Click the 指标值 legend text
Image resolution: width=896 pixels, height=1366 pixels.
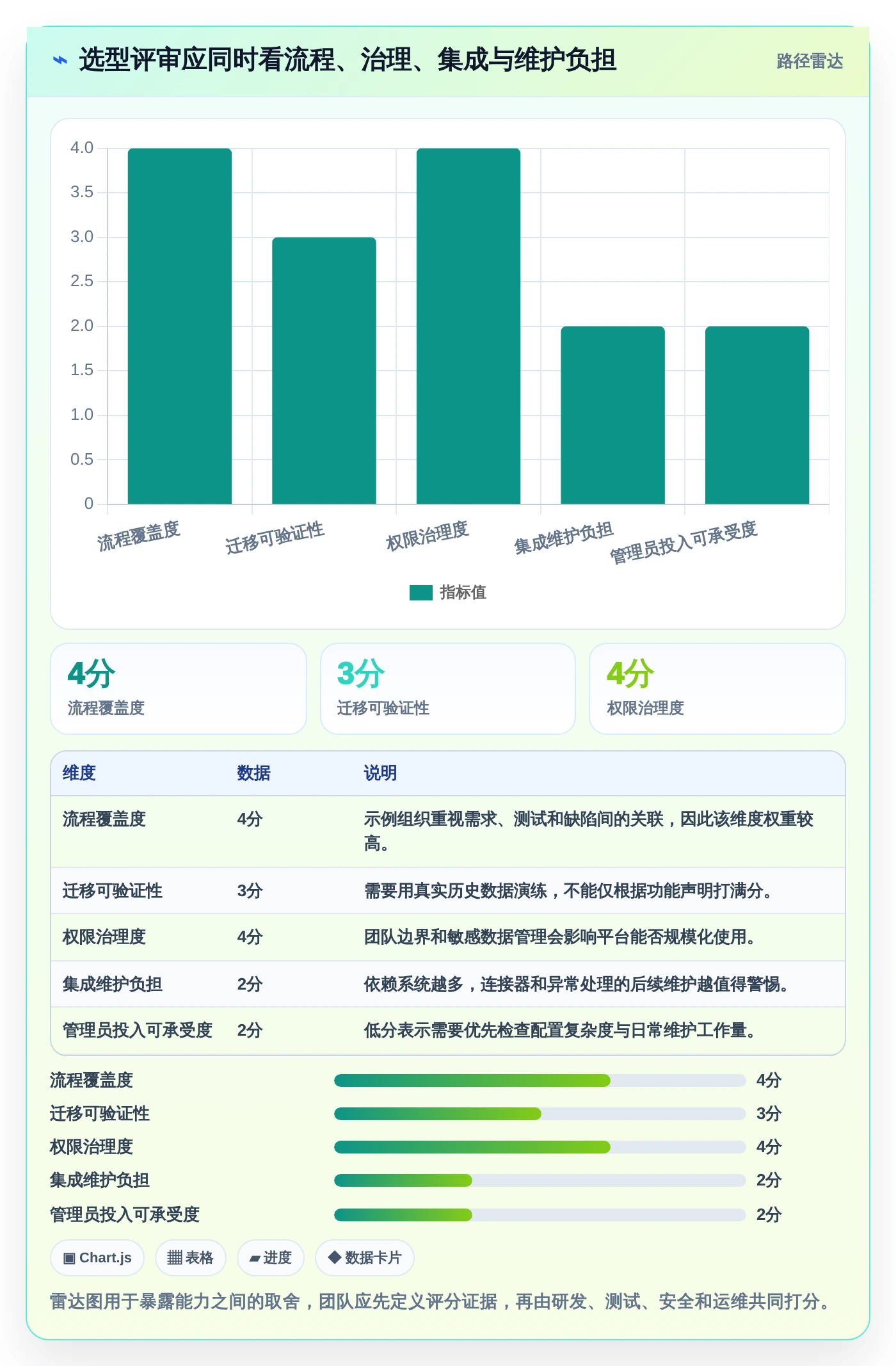[463, 593]
